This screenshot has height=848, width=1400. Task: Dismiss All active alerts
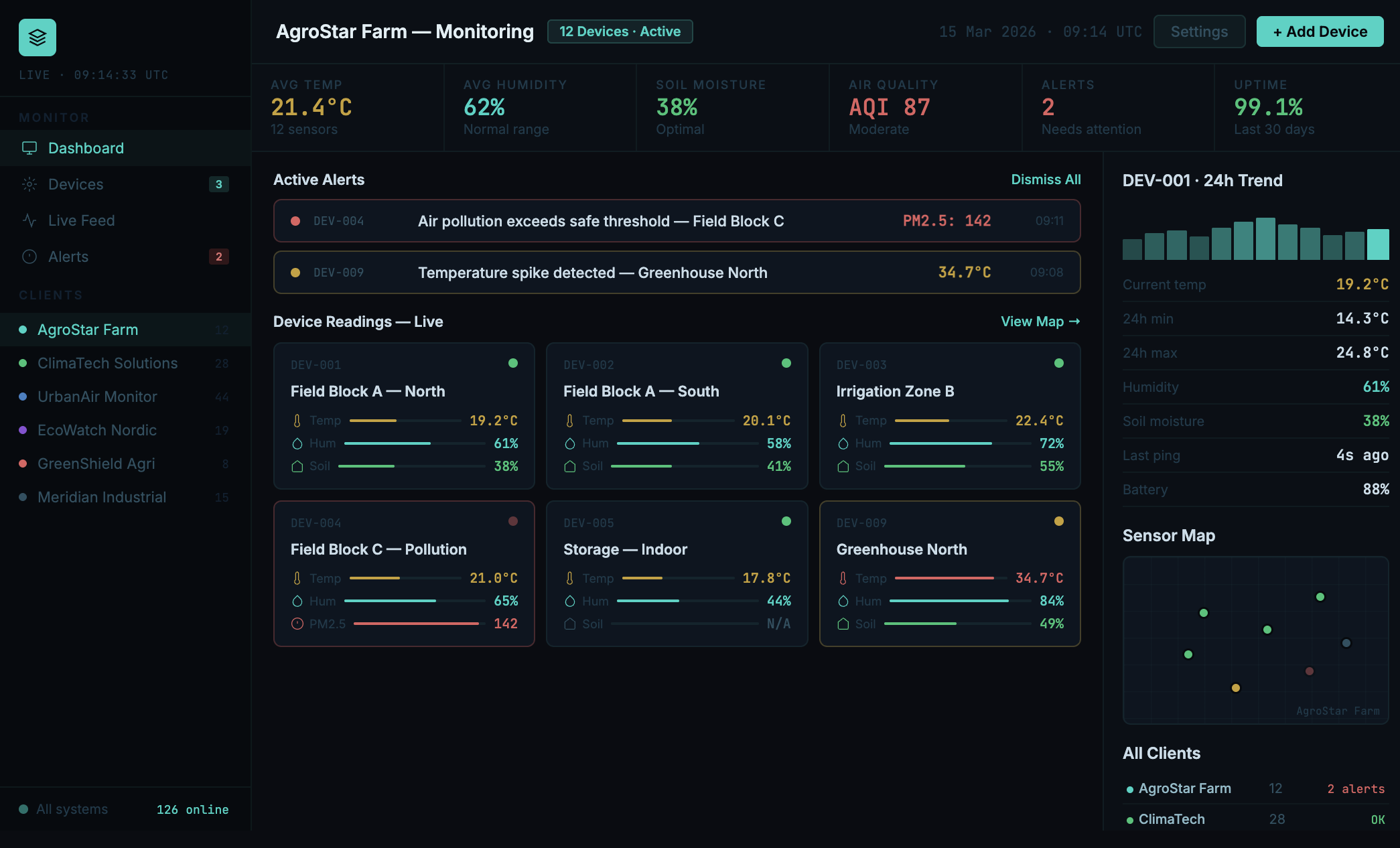[1046, 180]
